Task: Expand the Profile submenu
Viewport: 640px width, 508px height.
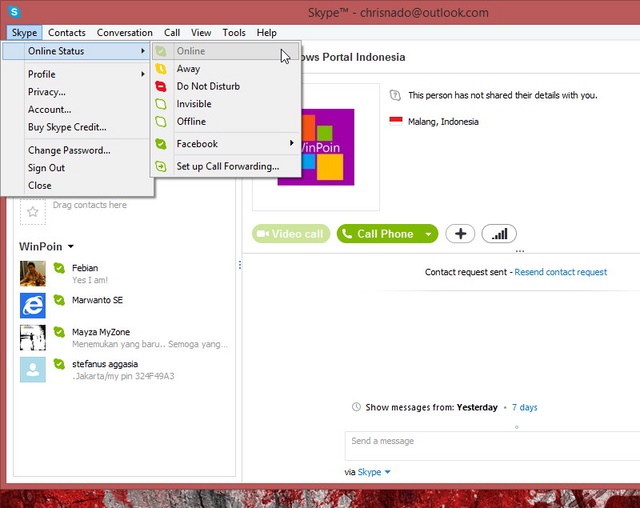Action: 143,74
